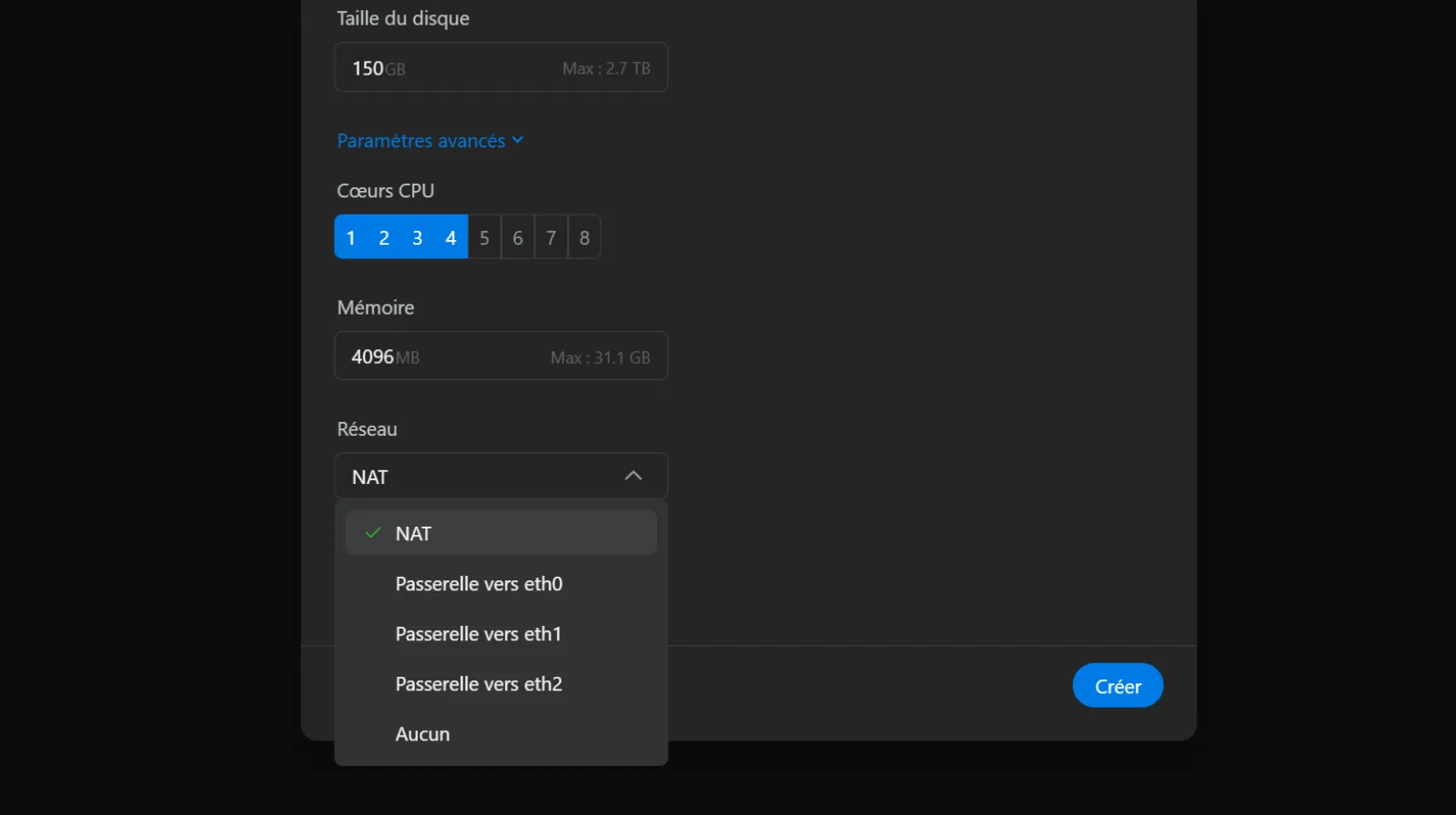Choose Passerelle vers eth1 option
Image resolution: width=1456 pixels, height=815 pixels.
[479, 634]
